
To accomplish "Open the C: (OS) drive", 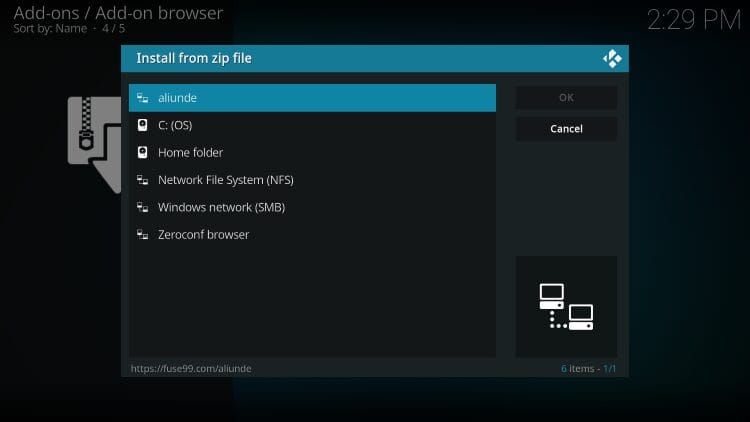I will (312, 125).
